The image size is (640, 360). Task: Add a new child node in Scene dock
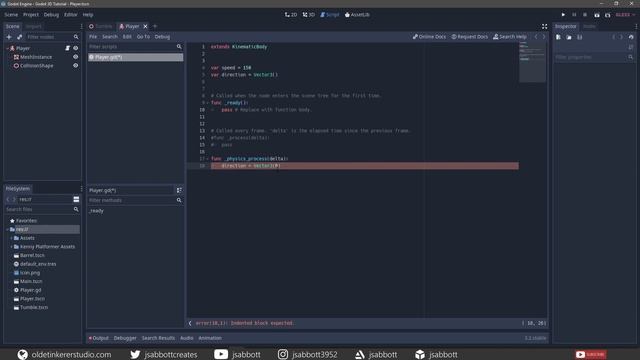9,37
